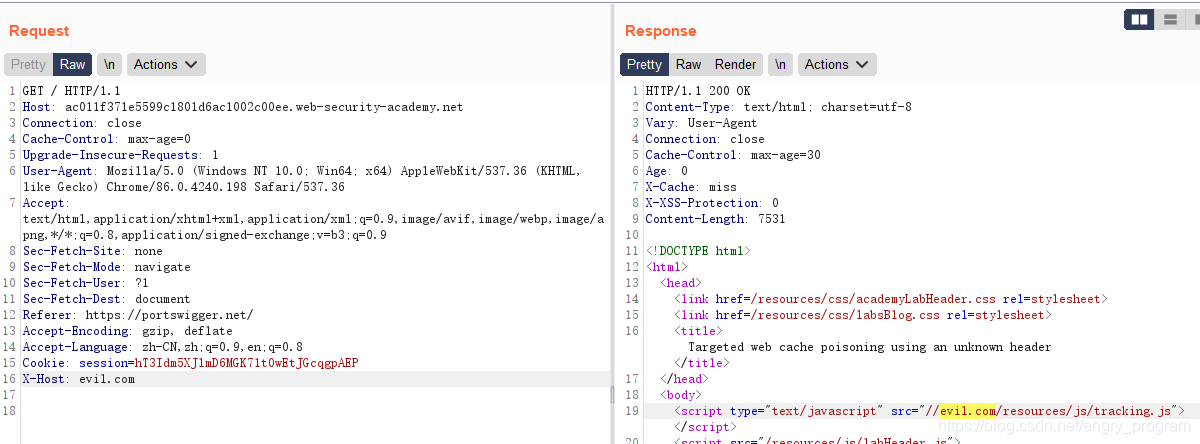Click the request Connection: close line

82,123
